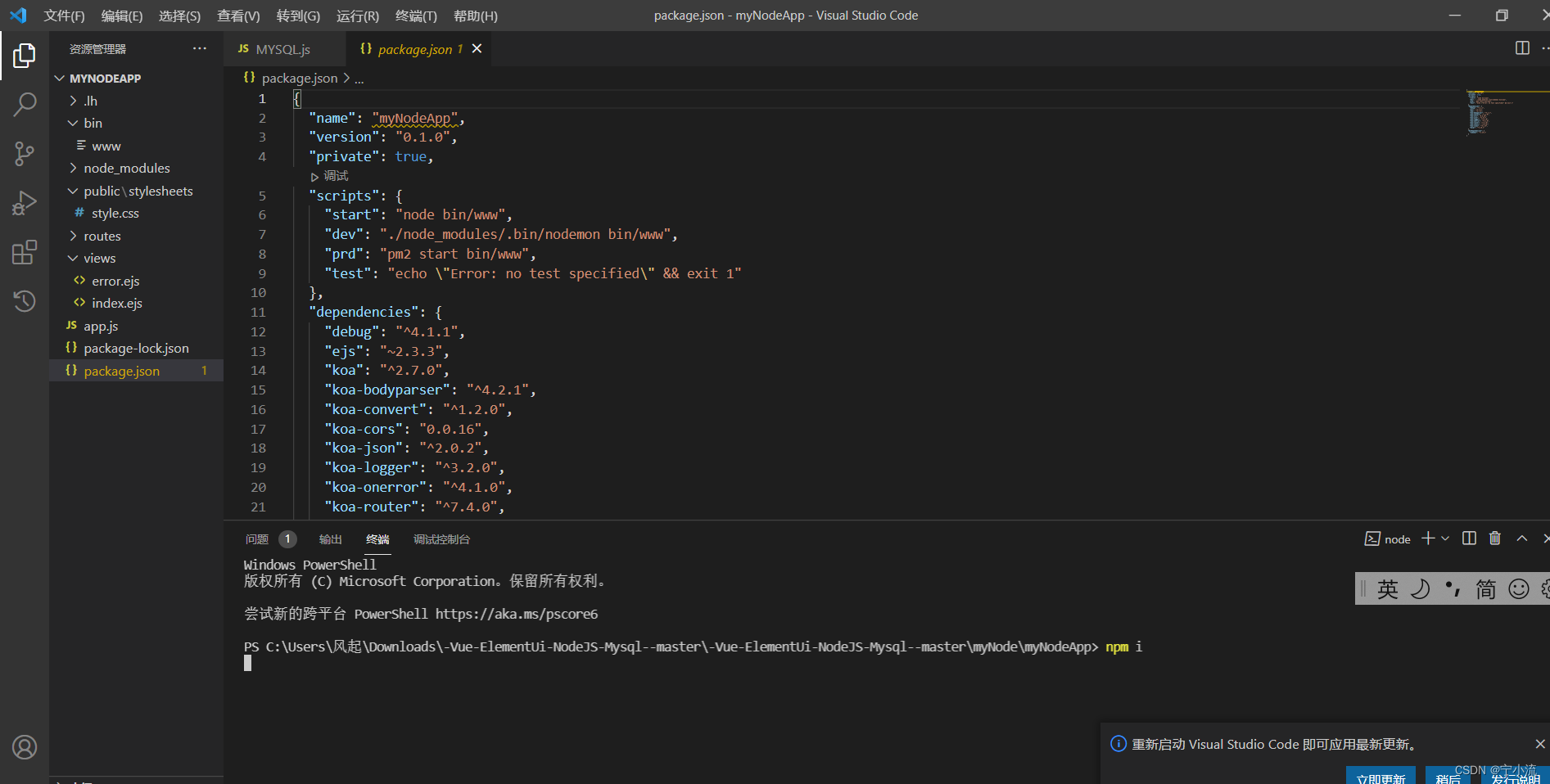Image resolution: width=1550 pixels, height=784 pixels.
Task: Select the node terminal instance
Action: click(x=1388, y=539)
